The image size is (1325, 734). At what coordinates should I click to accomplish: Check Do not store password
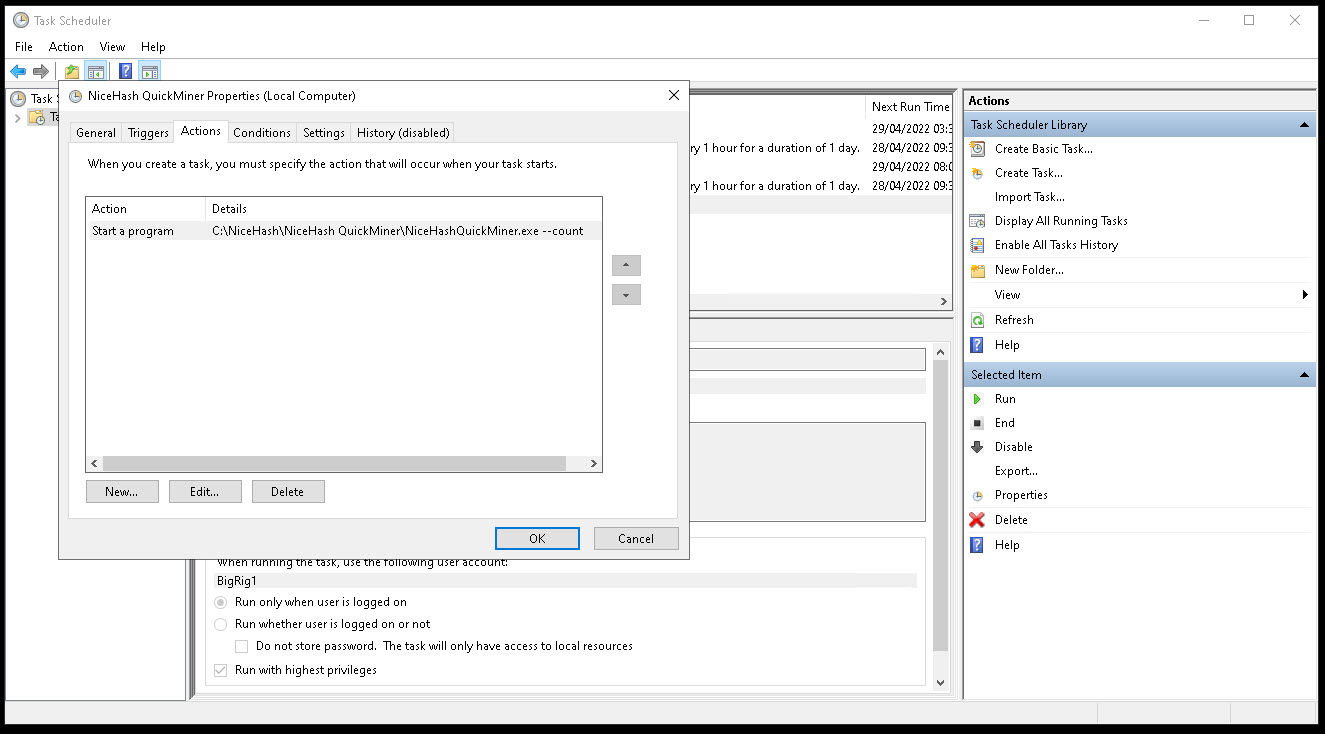241,646
